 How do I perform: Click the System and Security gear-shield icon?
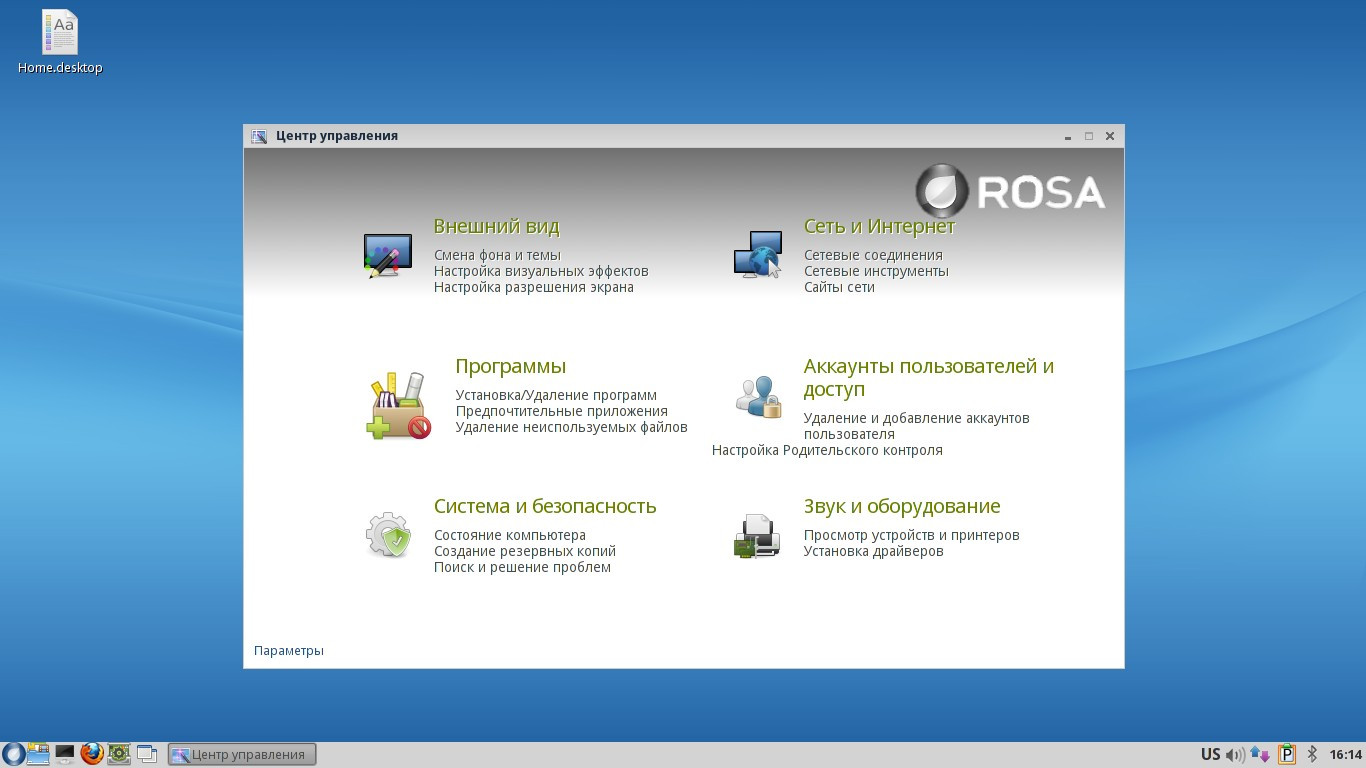pyautogui.click(x=387, y=535)
